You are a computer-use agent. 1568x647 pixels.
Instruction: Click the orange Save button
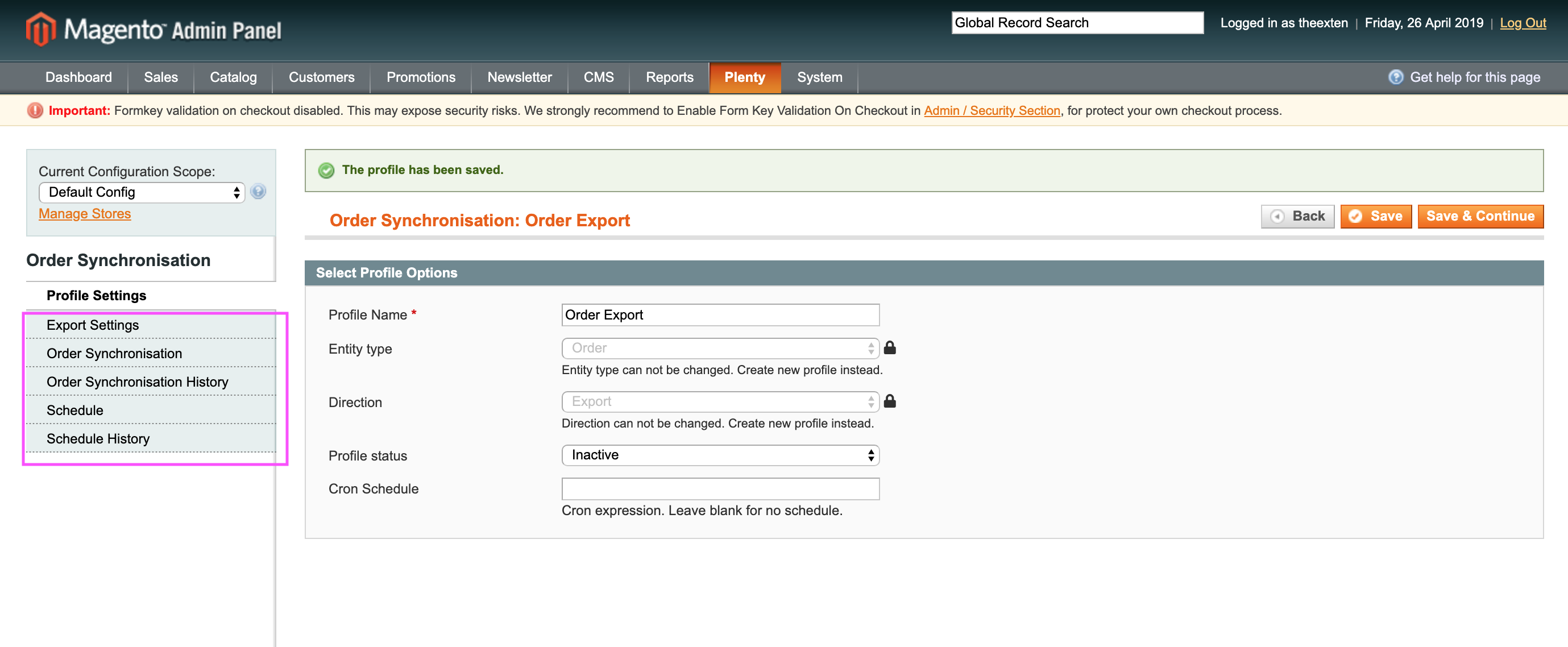click(1376, 216)
